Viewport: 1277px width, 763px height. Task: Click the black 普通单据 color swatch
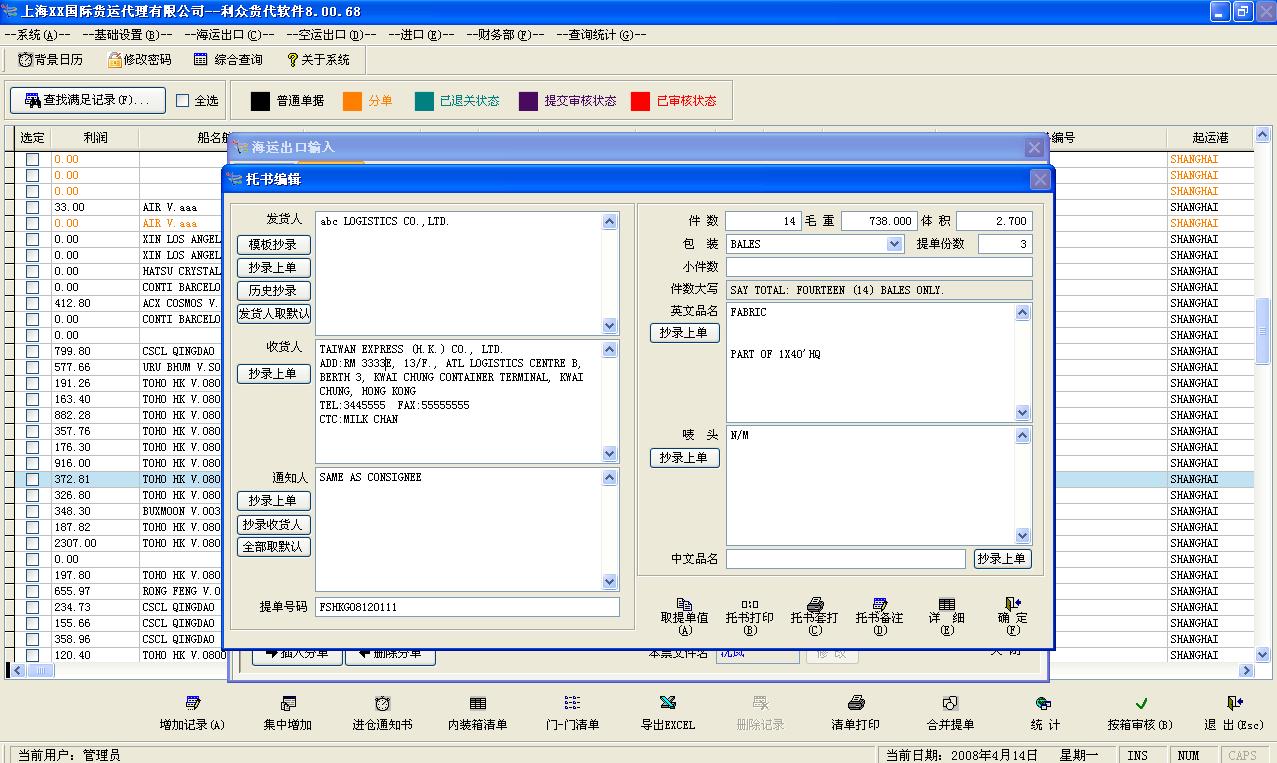pyautogui.click(x=260, y=101)
